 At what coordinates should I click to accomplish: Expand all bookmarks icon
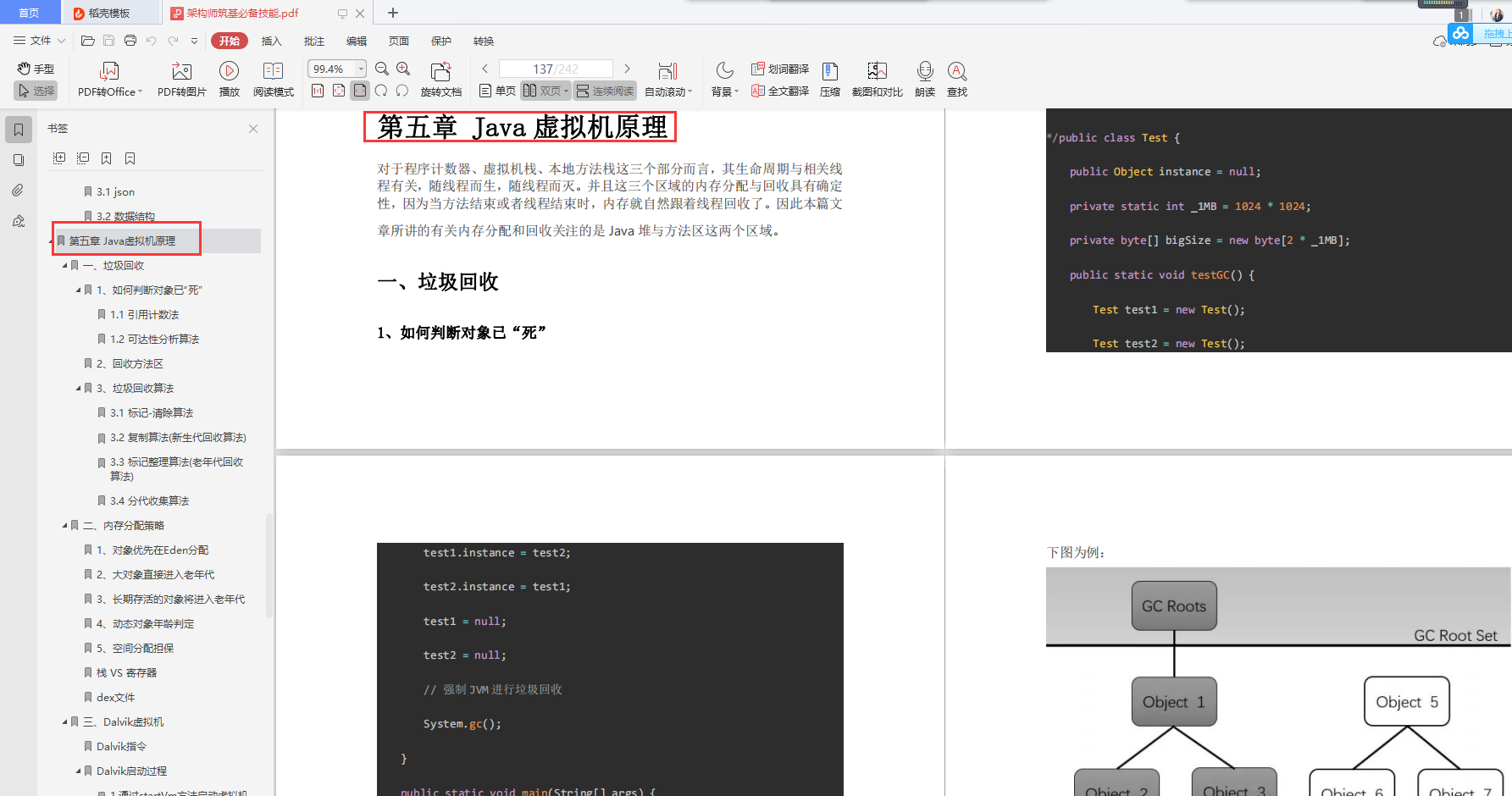click(x=59, y=158)
